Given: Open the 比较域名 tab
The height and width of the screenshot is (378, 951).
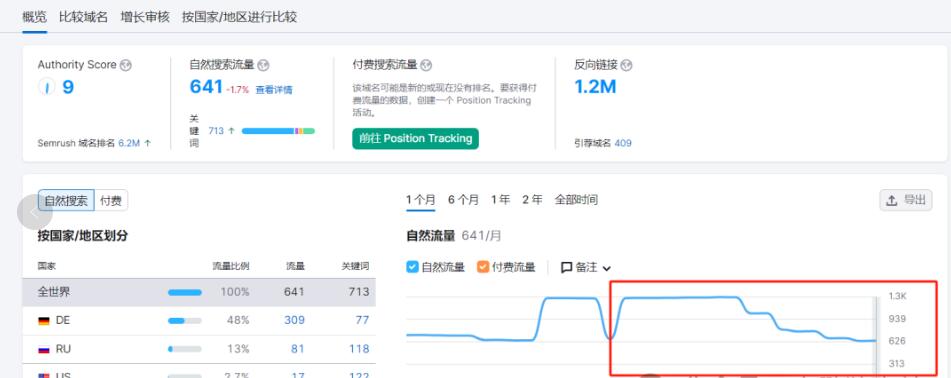Looking at the screenshot, I should [83, 17].
